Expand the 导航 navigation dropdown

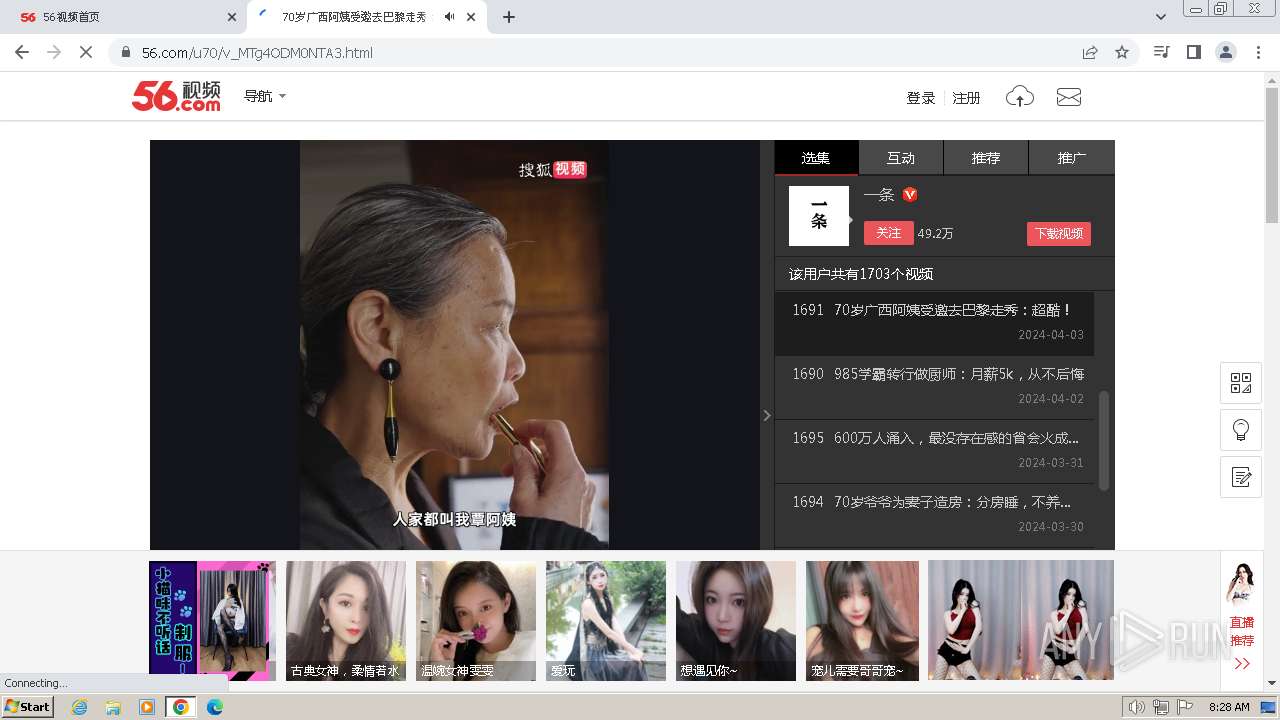(x=265, y=96)
